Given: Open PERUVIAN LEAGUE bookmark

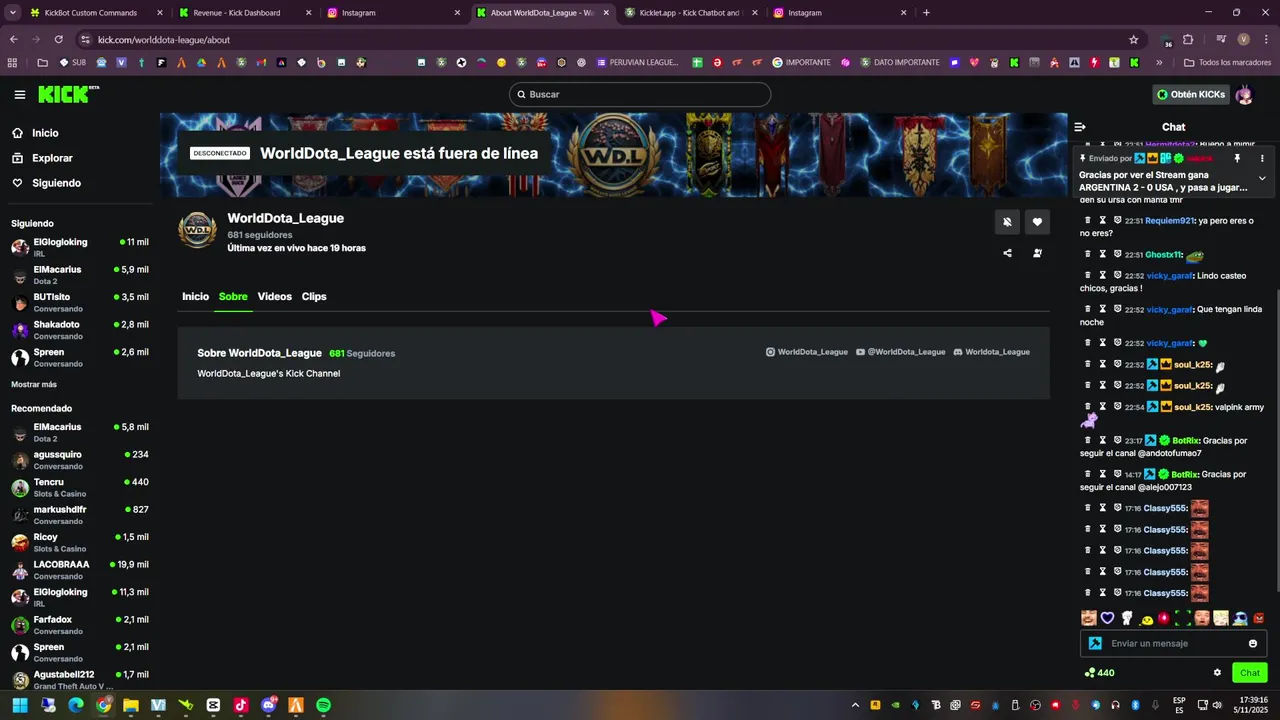Looking at the screenshot, I should (x=637, y=62).
